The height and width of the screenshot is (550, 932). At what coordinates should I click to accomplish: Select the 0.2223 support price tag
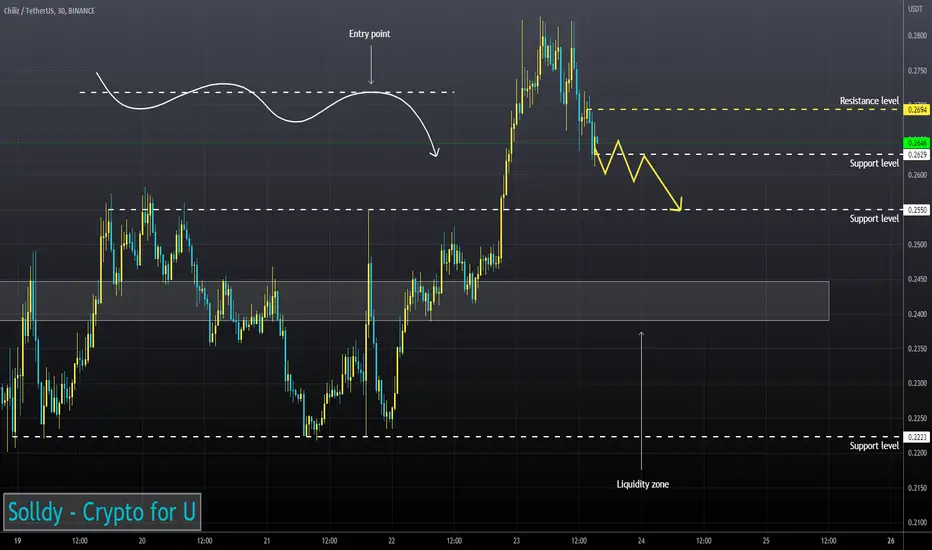click(917, 437)
